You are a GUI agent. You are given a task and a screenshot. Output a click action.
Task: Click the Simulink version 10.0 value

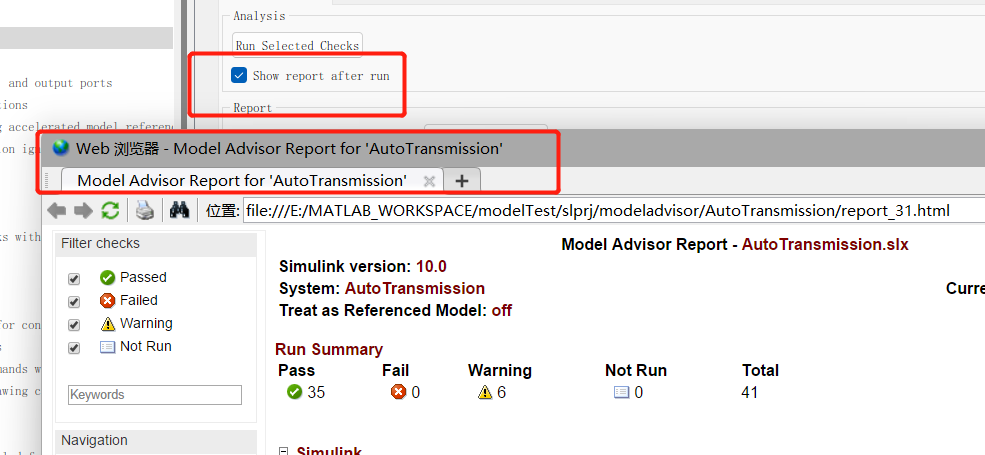[x=431, y=266]
